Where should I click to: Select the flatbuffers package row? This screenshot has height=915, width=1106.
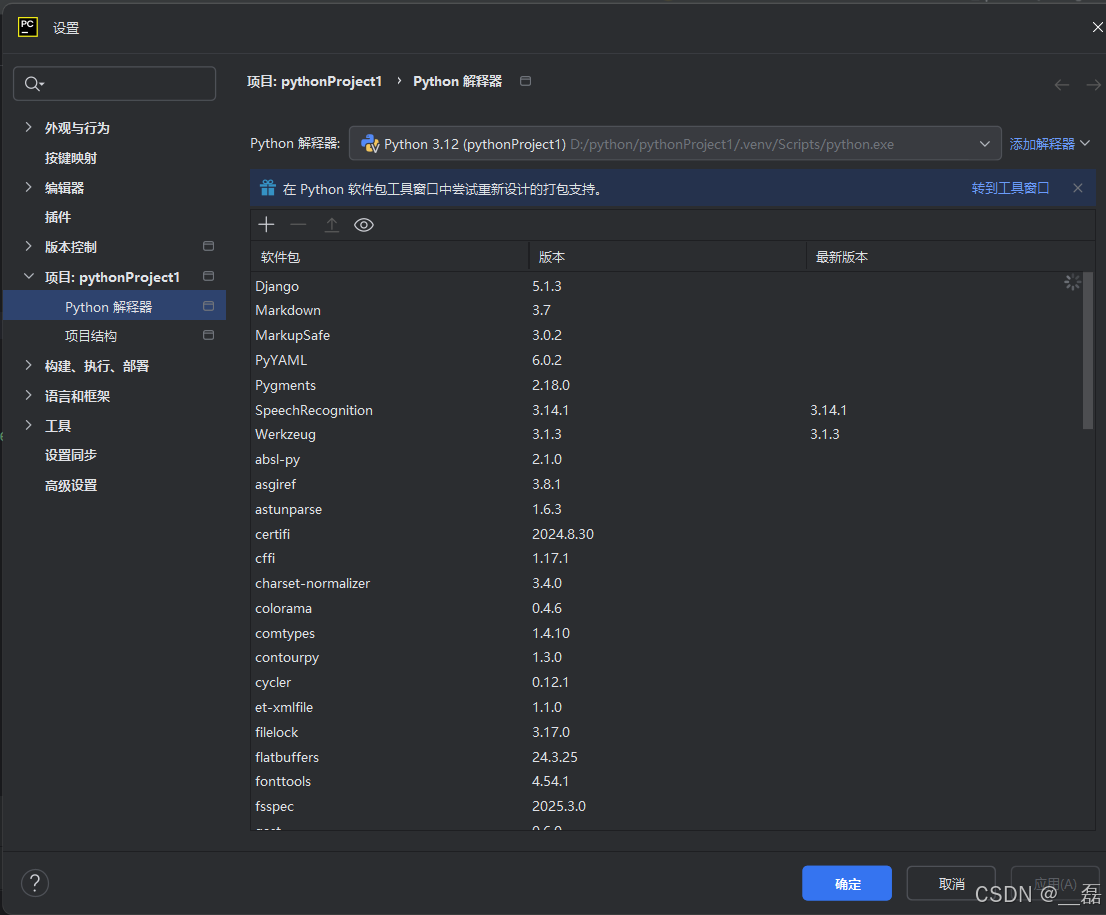click(666, 757)
